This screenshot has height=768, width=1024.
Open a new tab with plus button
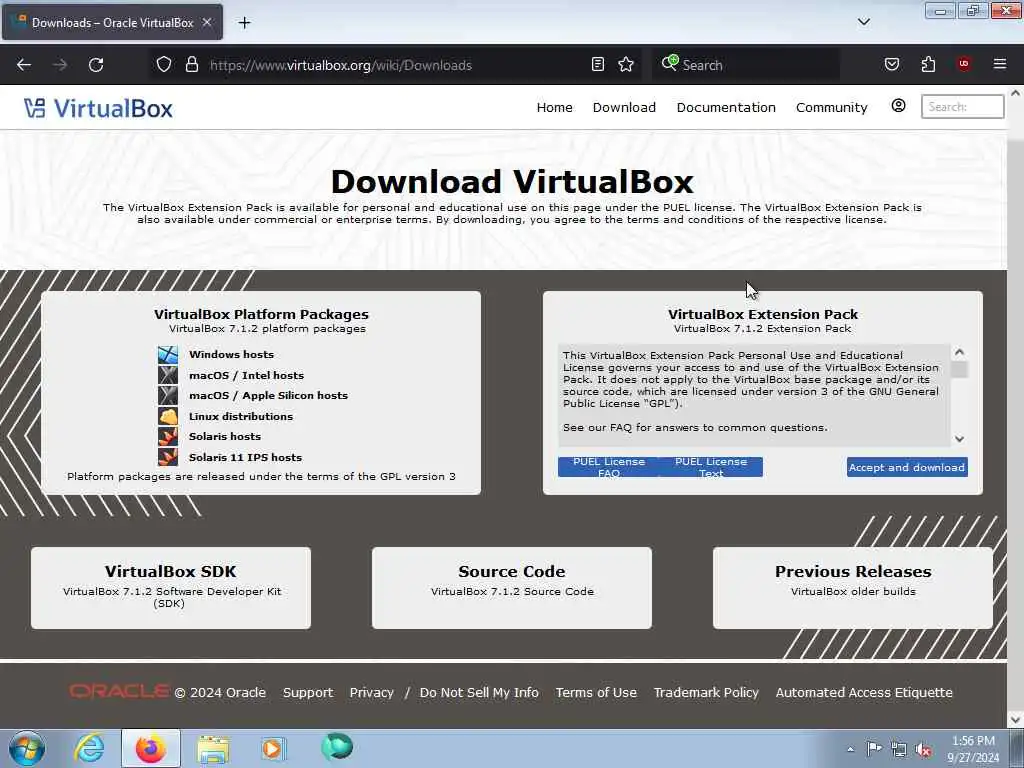[x=244, y=23]
